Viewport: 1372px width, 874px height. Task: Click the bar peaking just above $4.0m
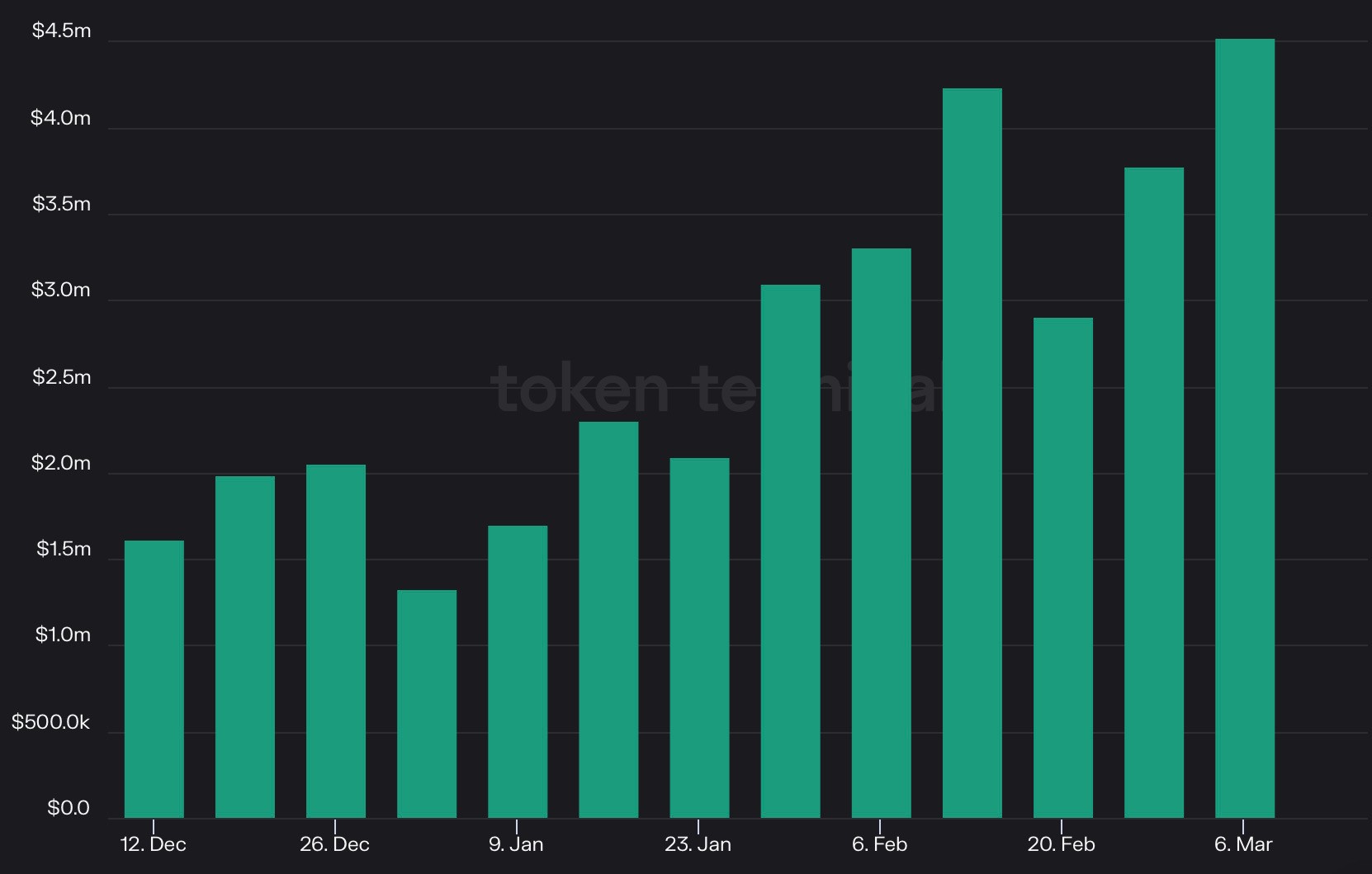coord(972,453)
